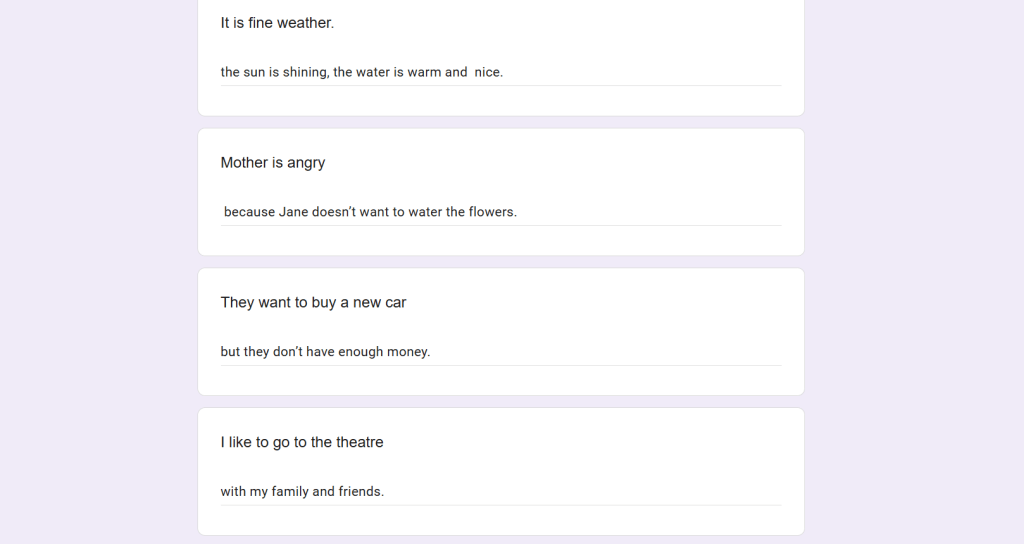Click the word "because" in the second answer
The image size is (1024, 544).
tap(249, 212)
